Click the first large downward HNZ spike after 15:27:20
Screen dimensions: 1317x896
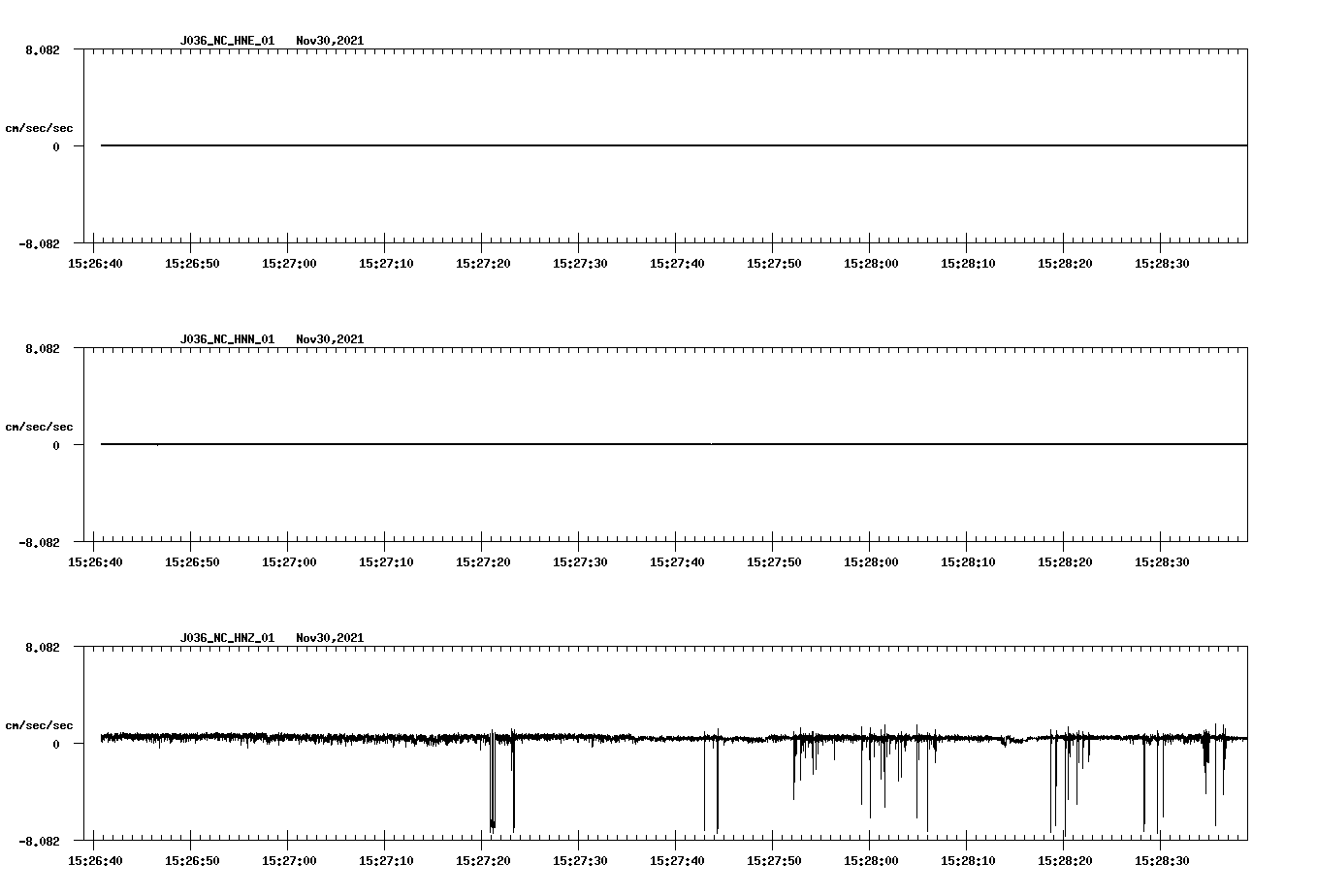click(x=493, y=781)
